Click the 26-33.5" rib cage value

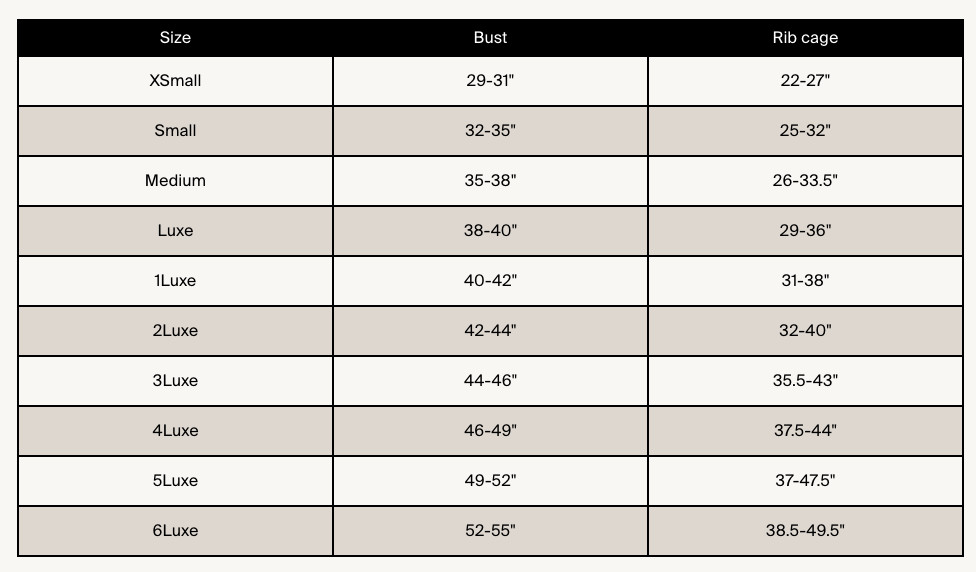[805, 181]
